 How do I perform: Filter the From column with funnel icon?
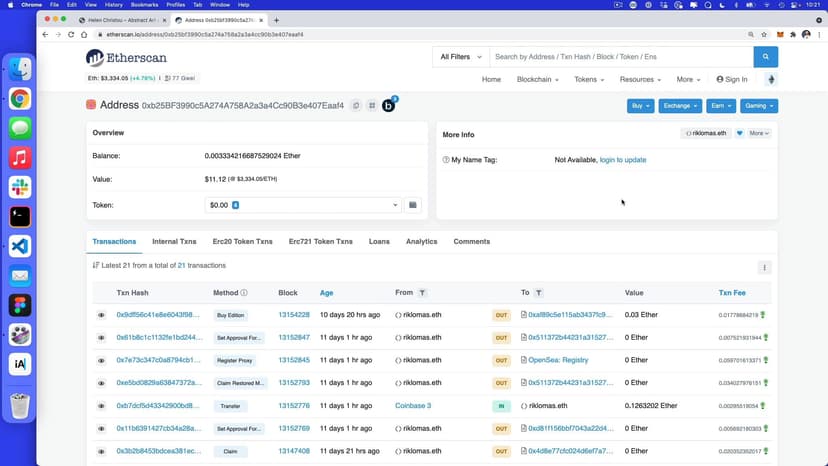(x=423, y=293)
